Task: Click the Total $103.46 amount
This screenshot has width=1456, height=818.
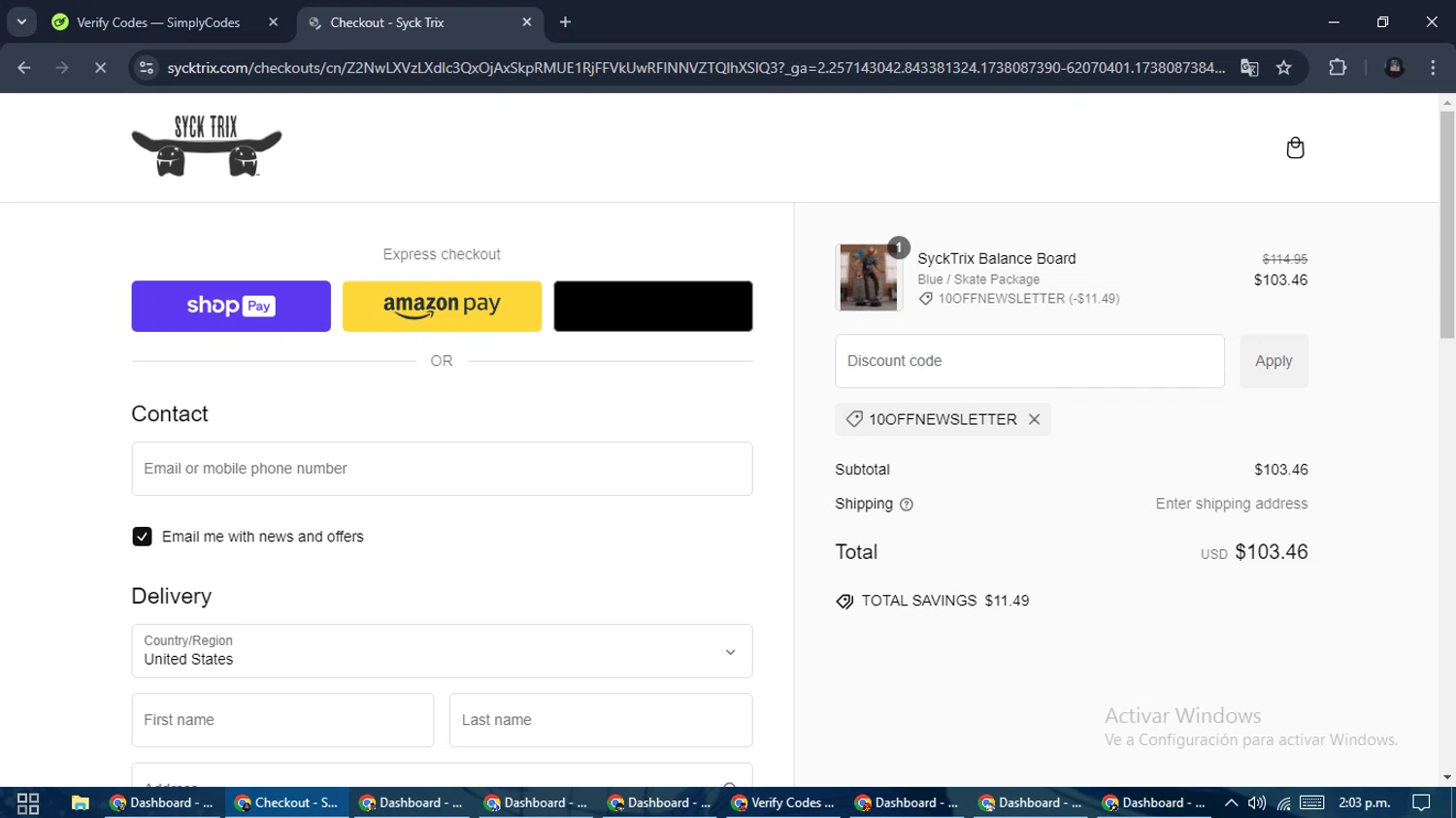Action: tap(1272, 552)
